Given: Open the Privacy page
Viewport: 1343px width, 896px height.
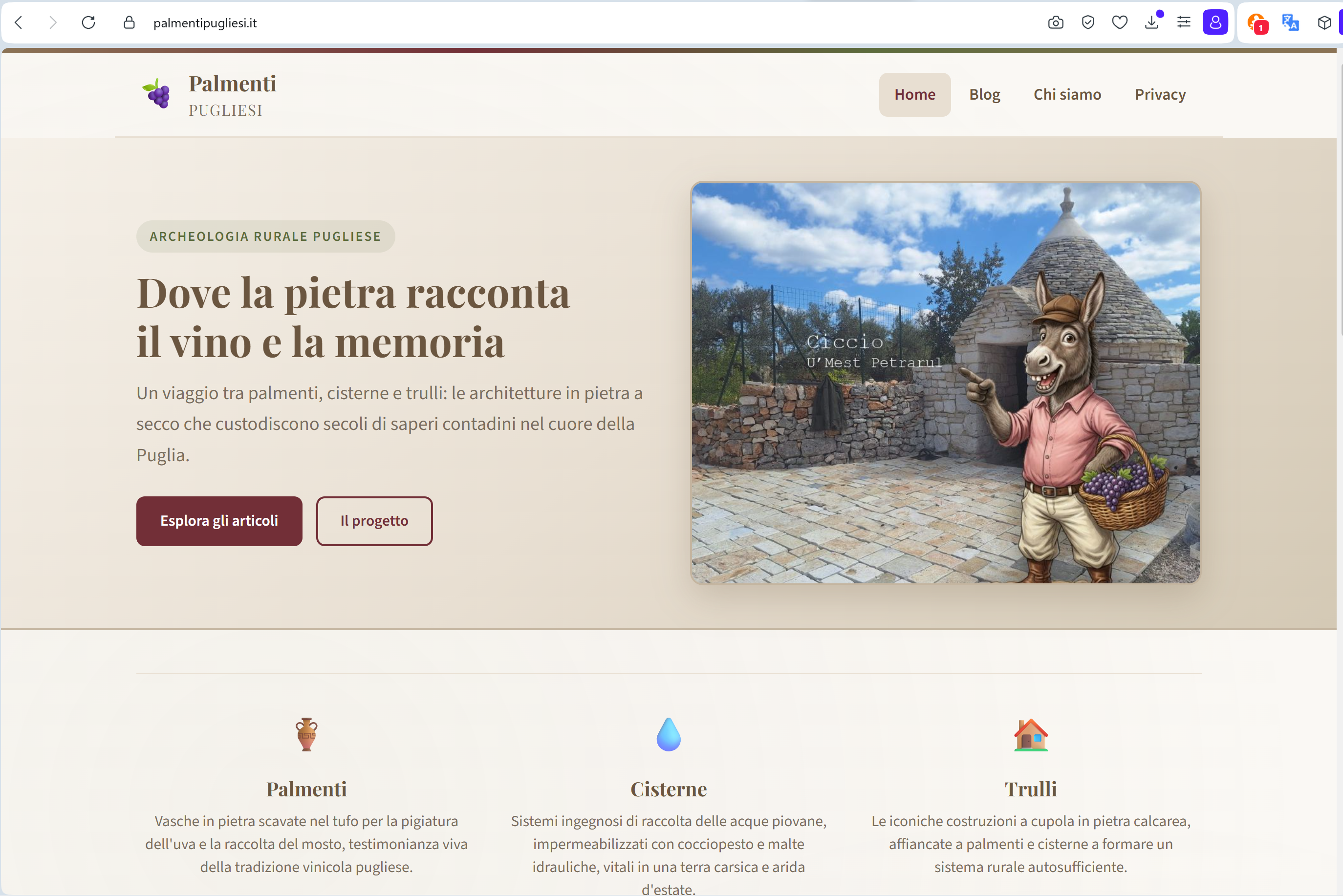Looking at the screenshot, I should 1160,95.
